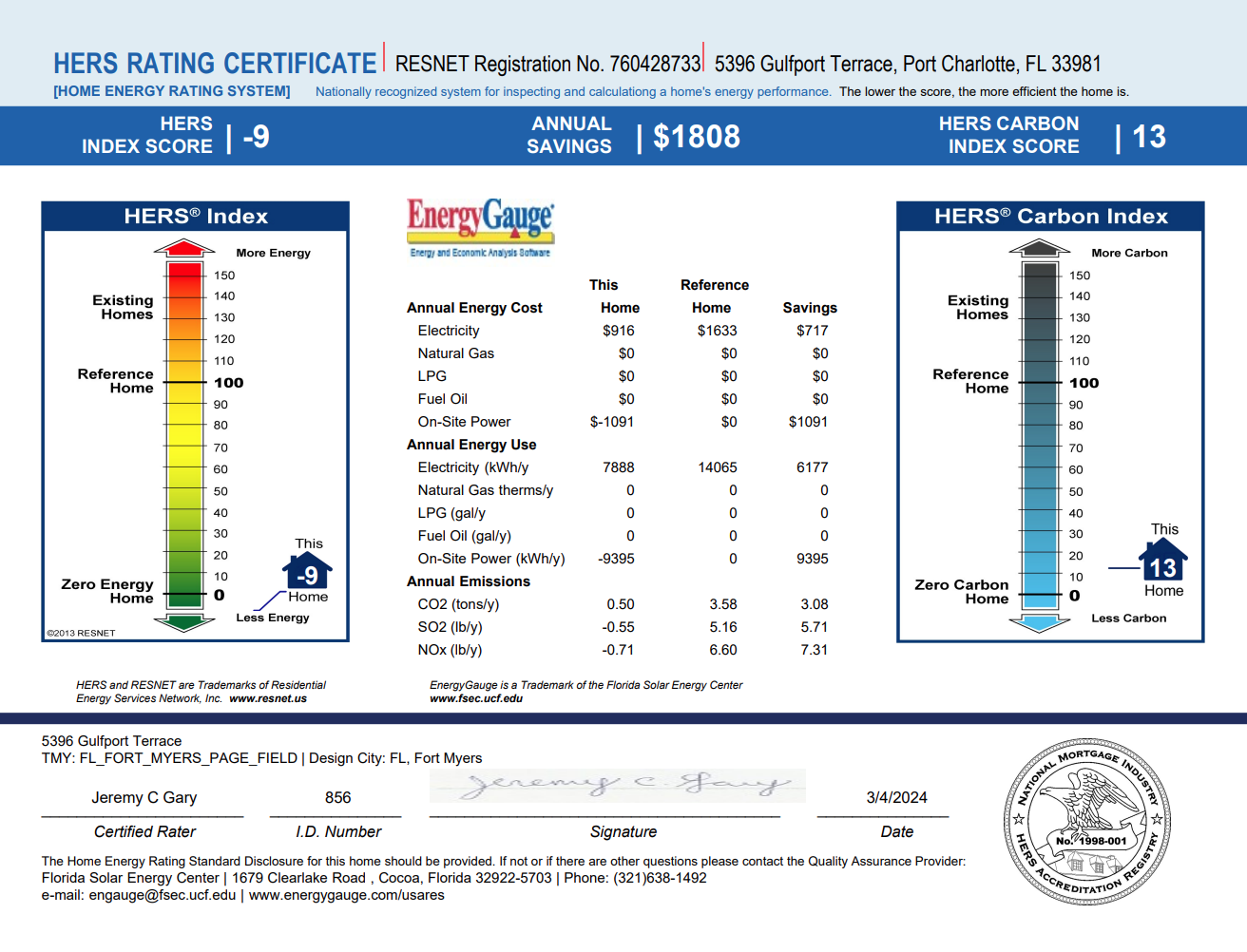Click the EnergyGauge logo
Screen dimensions: 1247x952
coord(480,227)
